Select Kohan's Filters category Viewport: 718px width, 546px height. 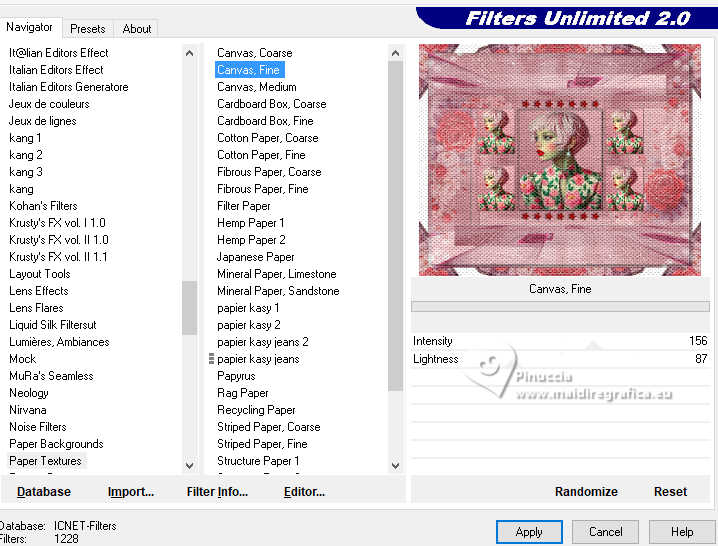(44, 206)
